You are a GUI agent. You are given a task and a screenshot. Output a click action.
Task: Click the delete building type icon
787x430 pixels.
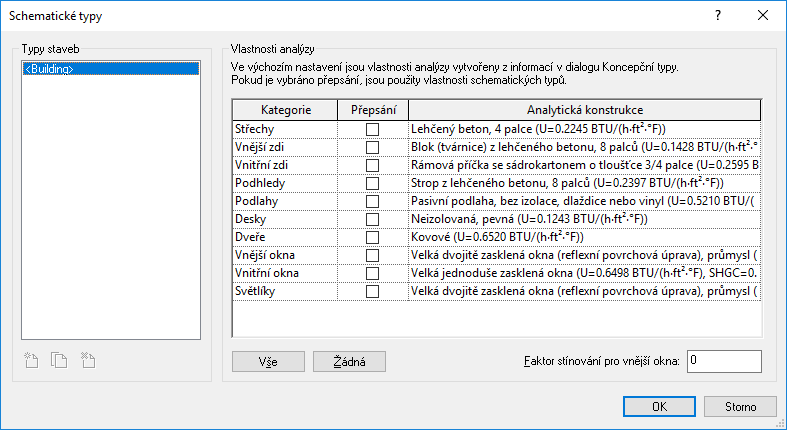(x=87, y=361)
